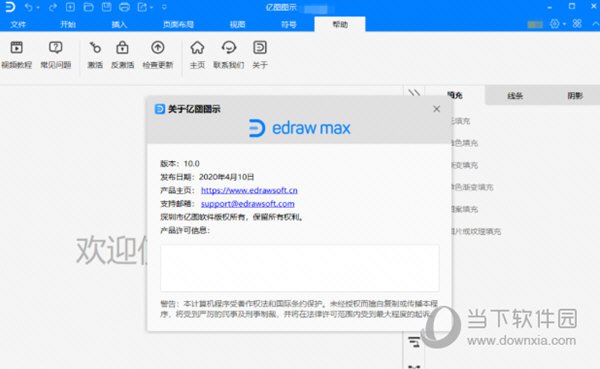Screen dimensions: 600x369
Task: Switch to the 线条 line tab
Action: click(515, 96)
